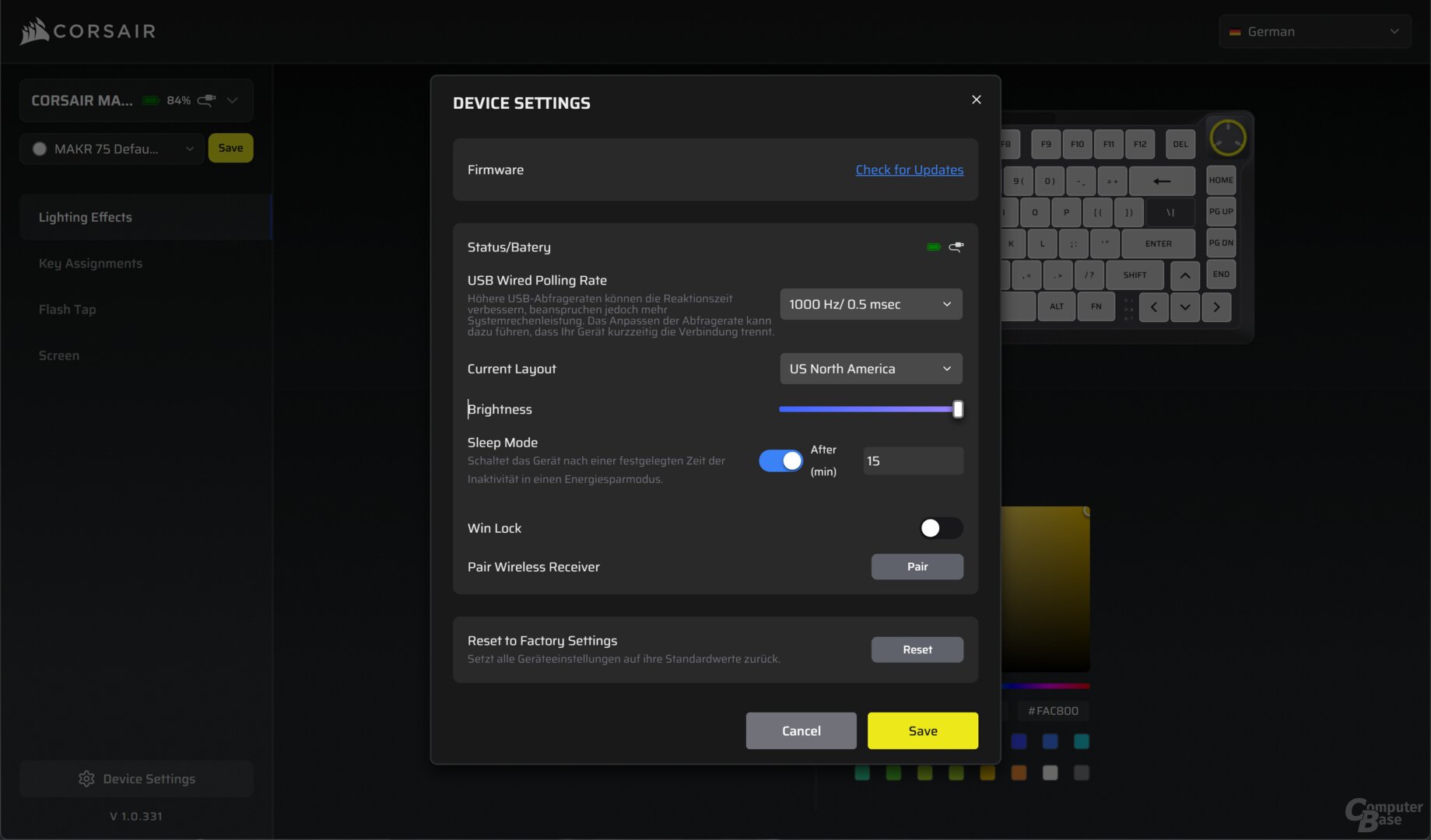The width and height of the screenshot is (1431, 840).
Task: Click the Pair button for wireless receiver
Action: click(917, 567)
